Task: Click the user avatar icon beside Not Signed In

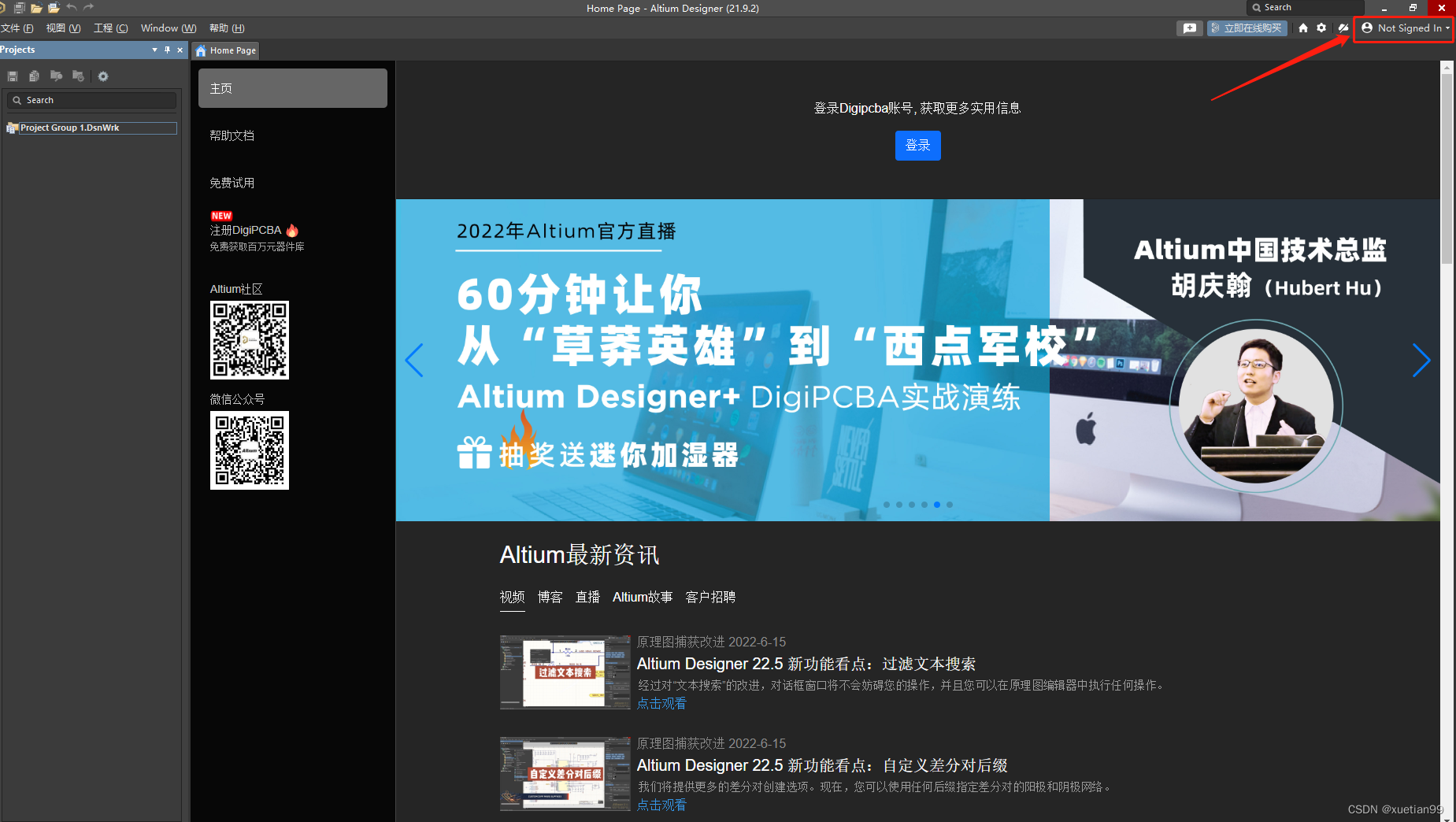Action: [1367, 28]
